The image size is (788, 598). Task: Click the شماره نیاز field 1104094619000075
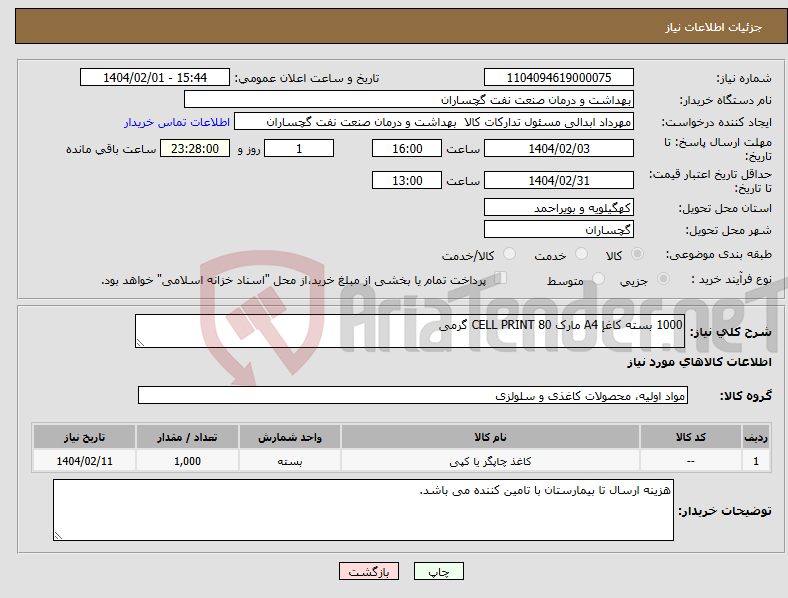559,77
